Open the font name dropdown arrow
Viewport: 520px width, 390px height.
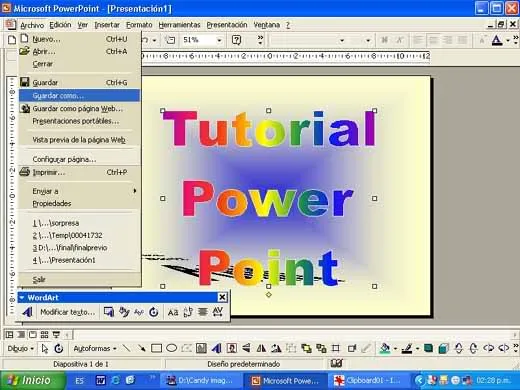click(342, 41)
